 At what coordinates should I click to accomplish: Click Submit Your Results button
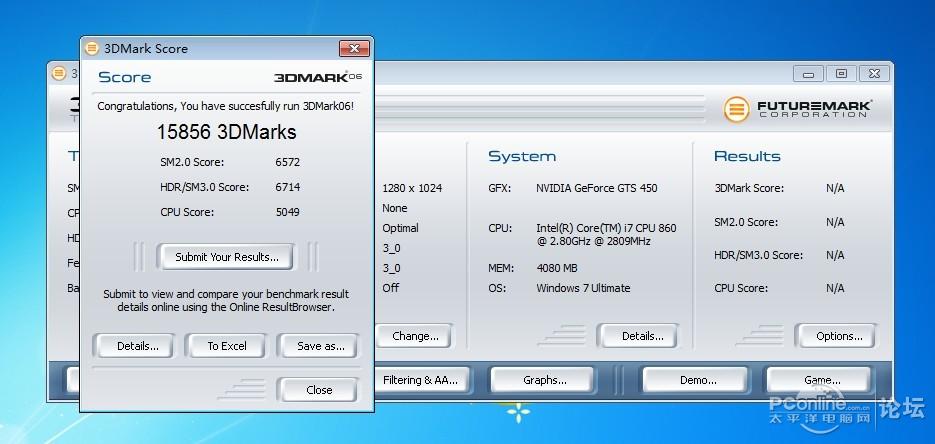click(x=226, y=257)
